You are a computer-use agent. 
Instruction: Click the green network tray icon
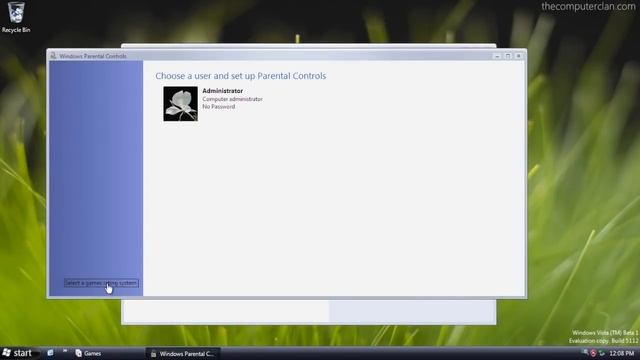(x=602, y=353)
